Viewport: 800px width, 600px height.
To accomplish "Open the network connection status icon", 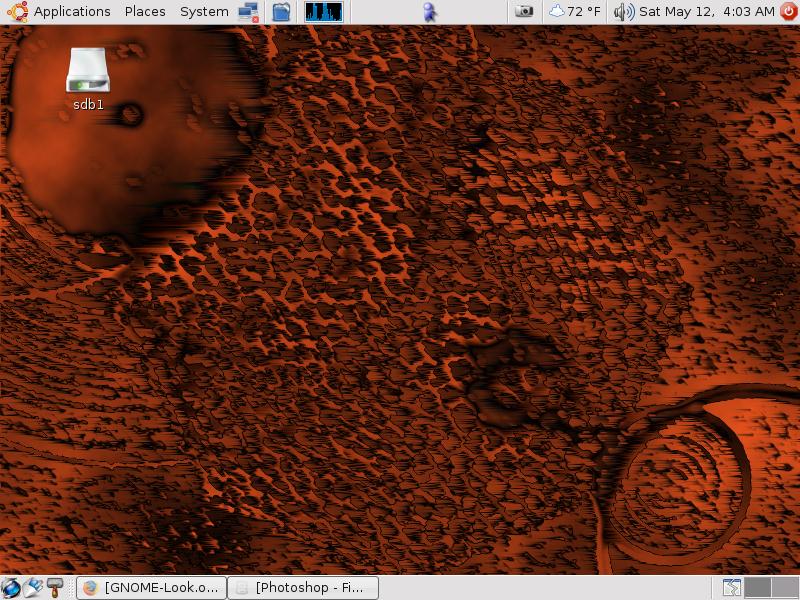I will pyautogui.click(x=248, y=12).
